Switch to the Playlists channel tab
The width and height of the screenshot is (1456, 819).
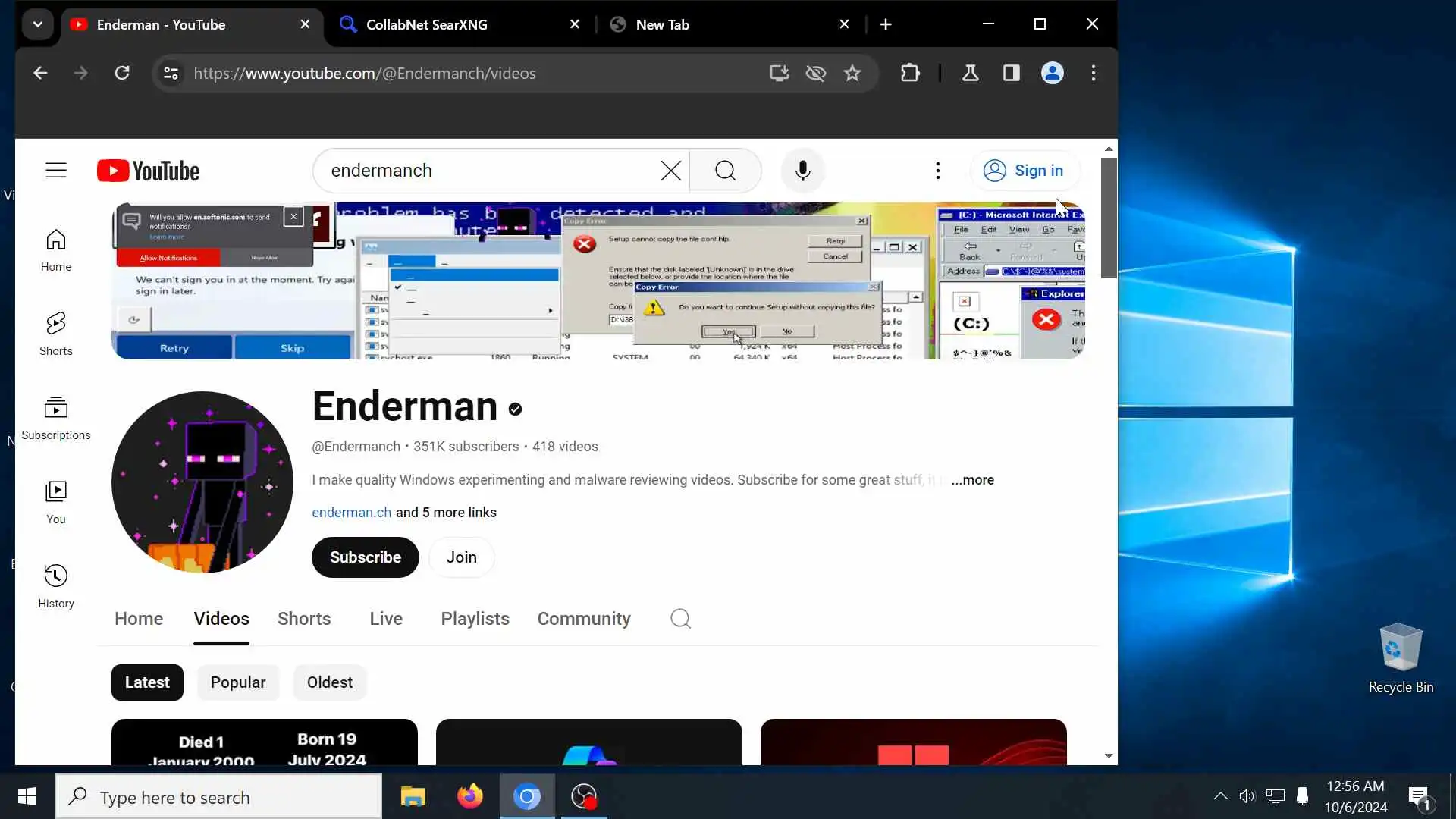click(475, 619)
